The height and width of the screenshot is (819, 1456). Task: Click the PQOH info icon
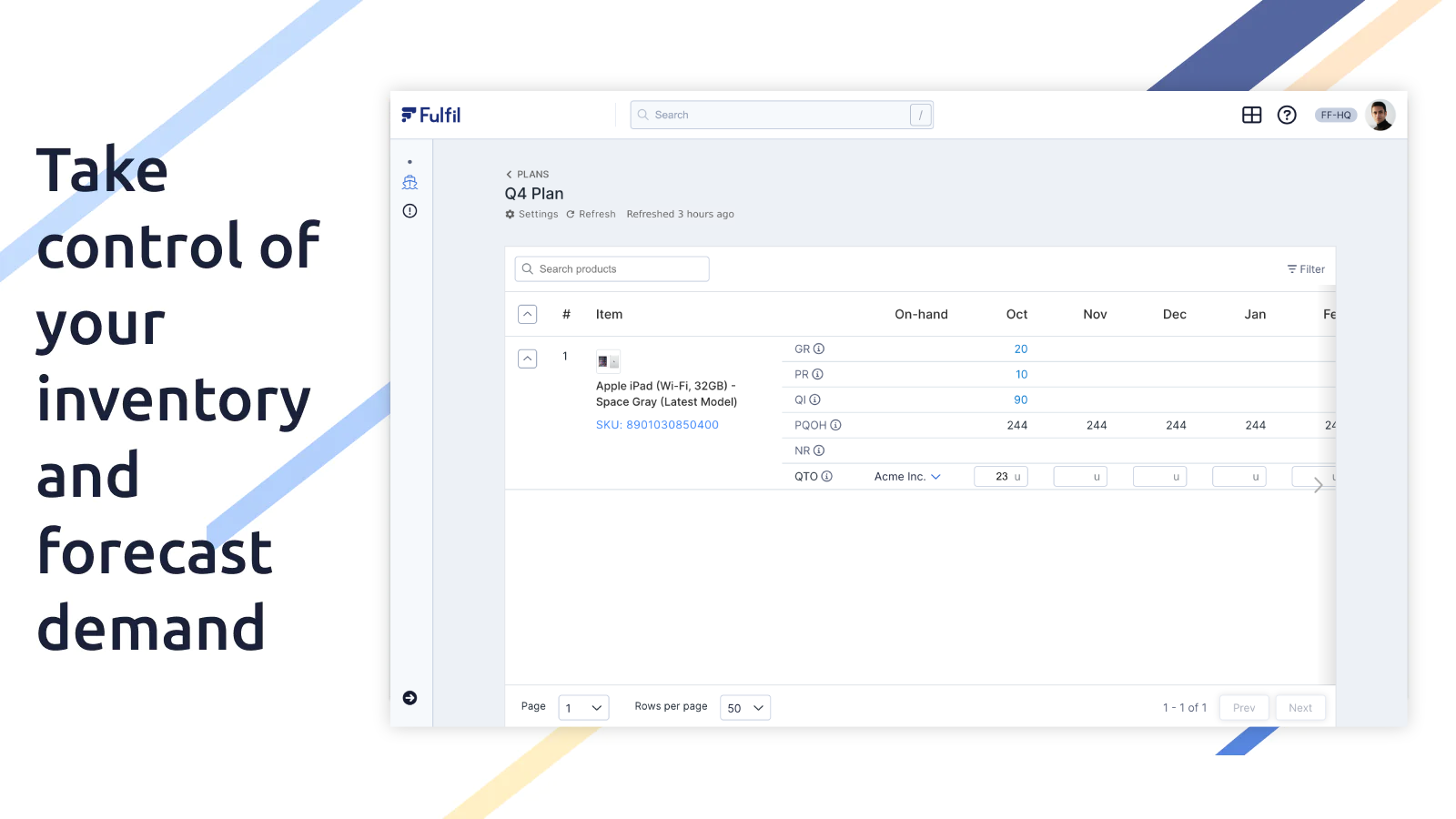click(837, 425)
